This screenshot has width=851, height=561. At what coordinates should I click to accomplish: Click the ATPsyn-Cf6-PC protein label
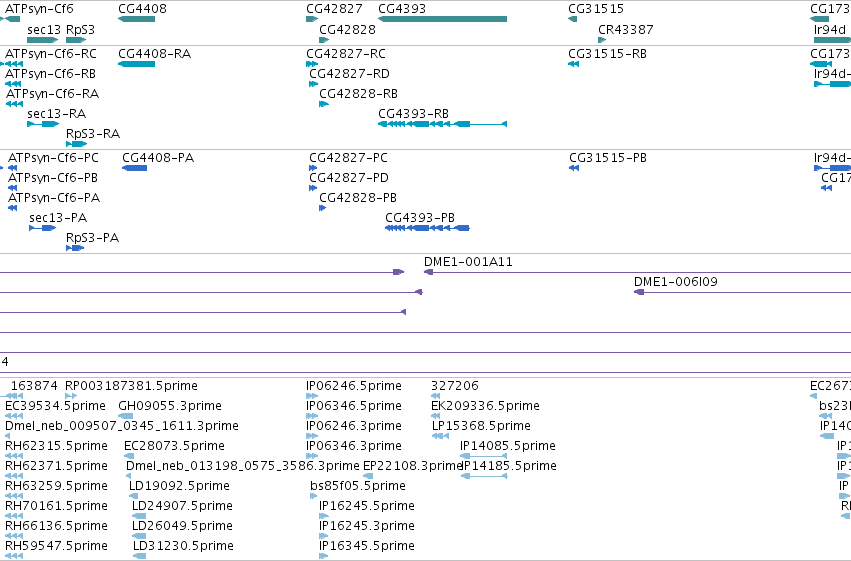point(53,158)
